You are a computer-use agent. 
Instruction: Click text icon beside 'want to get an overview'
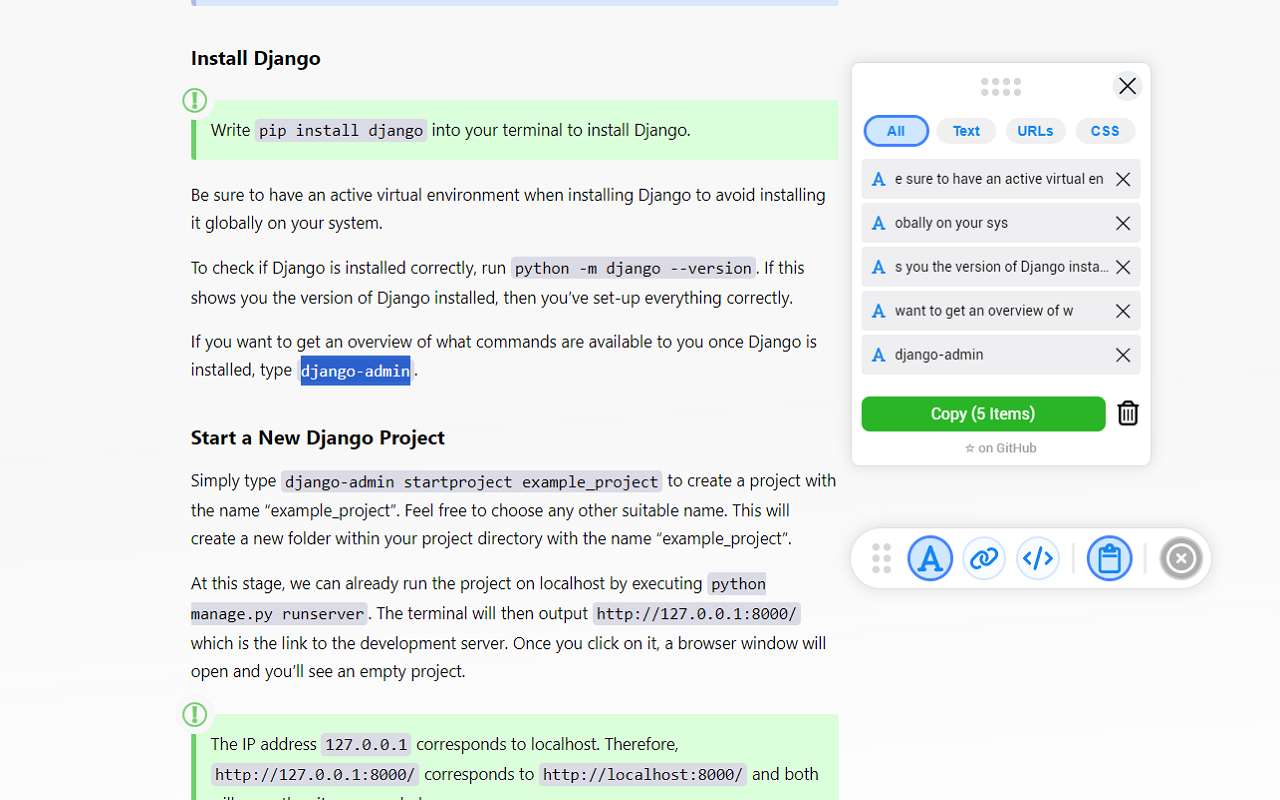click(878, 311)
